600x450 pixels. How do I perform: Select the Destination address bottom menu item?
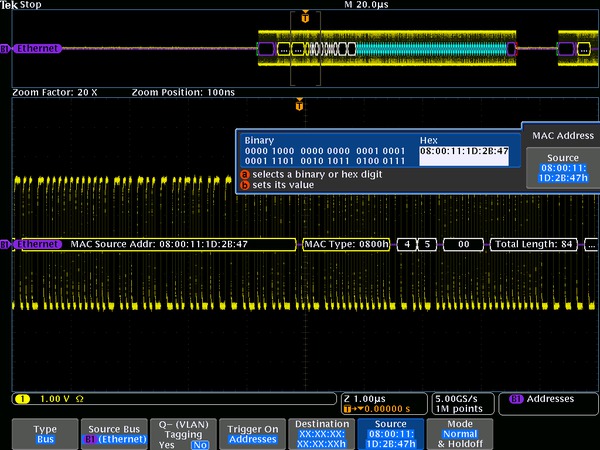click(x=320, y=432)
